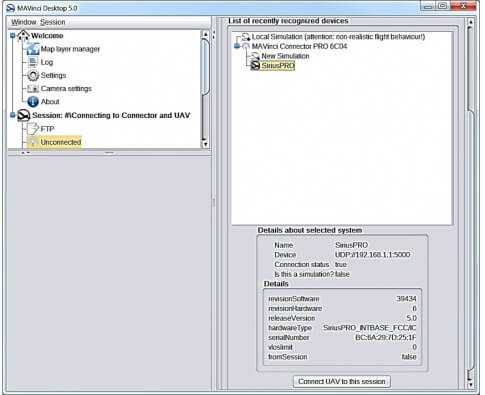Click the Local Simulation icon

(x=246, y=37)
